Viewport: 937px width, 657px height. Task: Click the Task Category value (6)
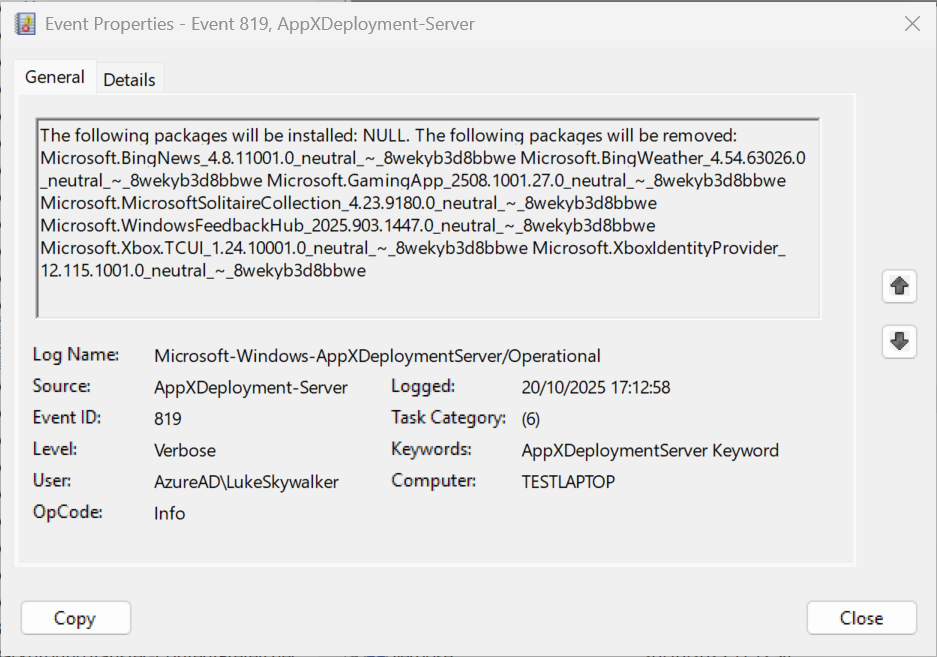[530, 419]
